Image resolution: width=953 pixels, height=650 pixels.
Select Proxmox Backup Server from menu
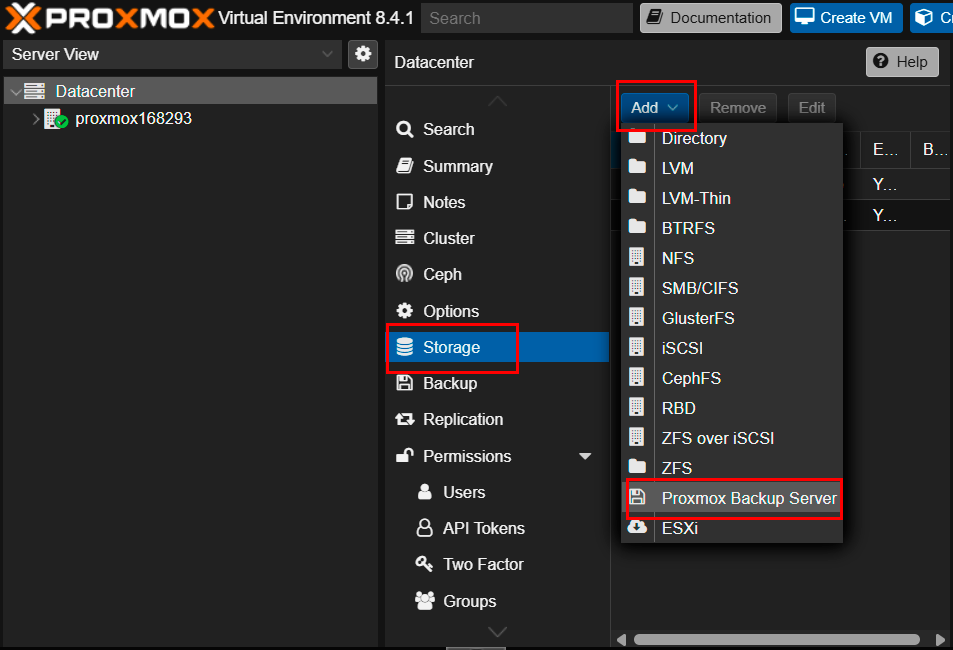(748, 498)
